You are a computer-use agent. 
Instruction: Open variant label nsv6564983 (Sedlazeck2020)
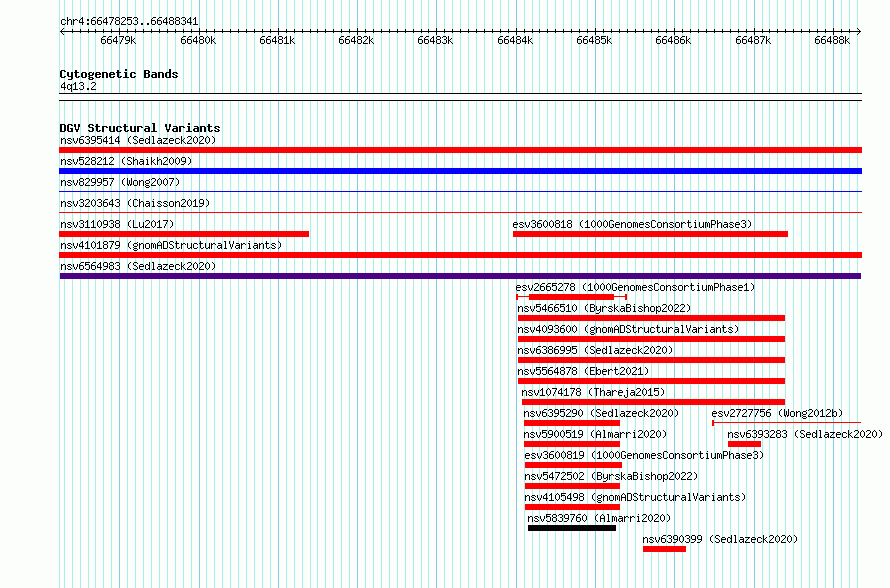click(138, 266)
